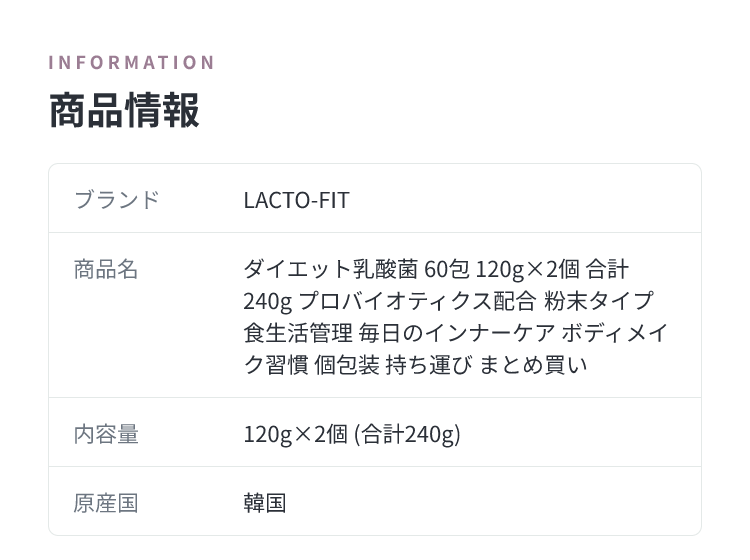Click the 内容量 row label
Screen dimensions: 750x560
click(106, 434)
